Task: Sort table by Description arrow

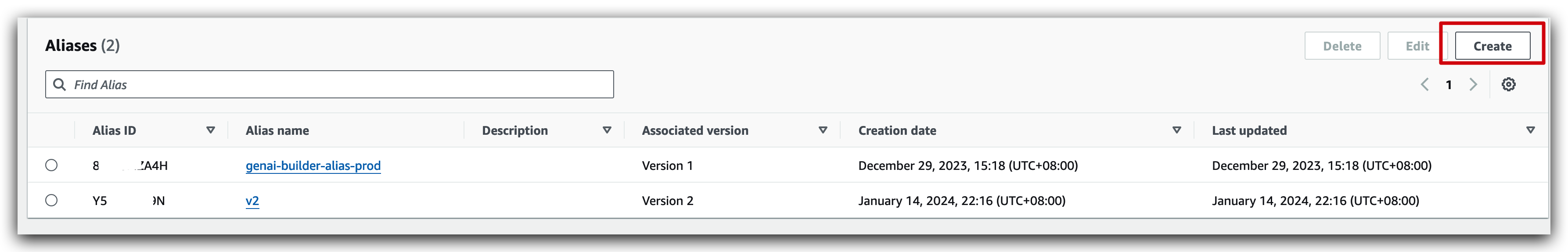Action: (607, 130)
